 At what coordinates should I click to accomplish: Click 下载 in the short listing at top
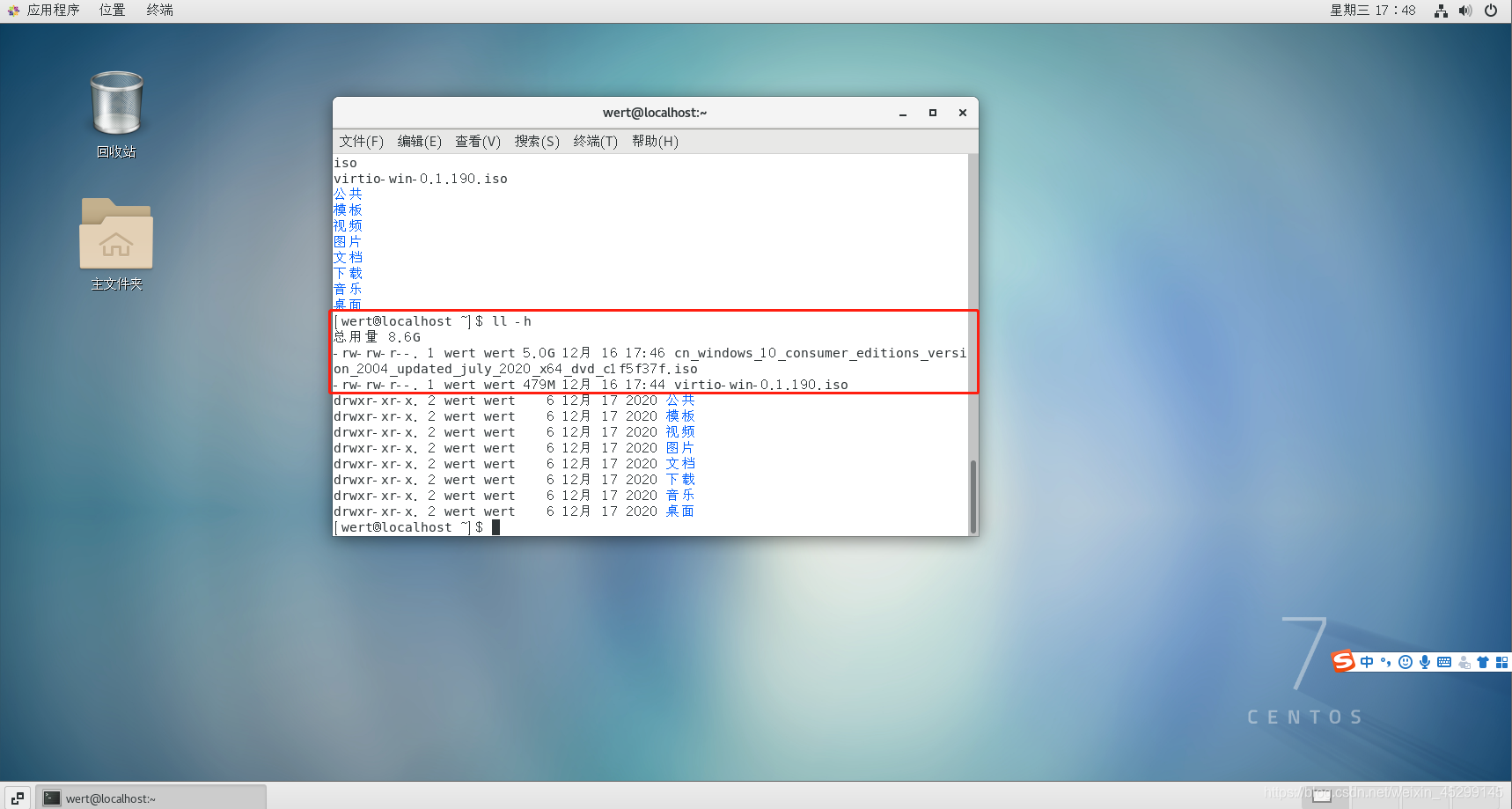point(348,274)
